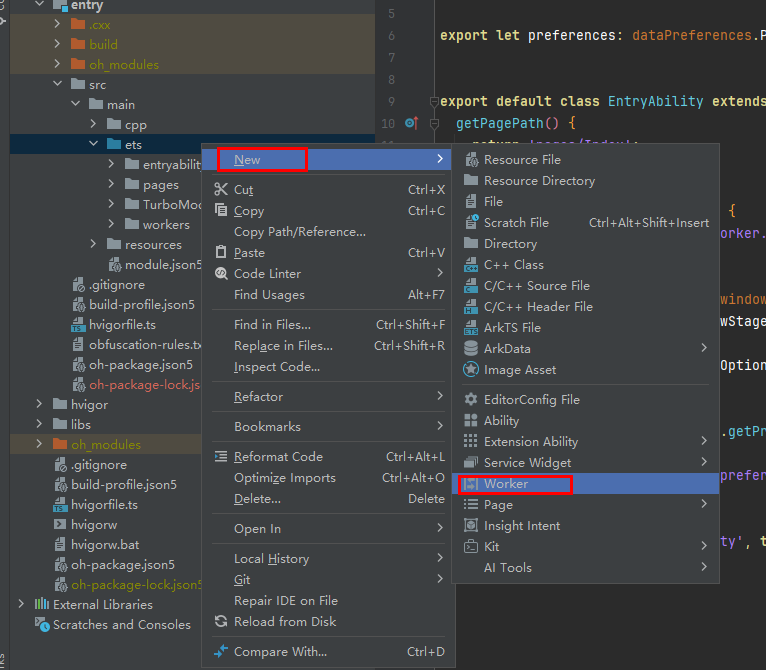Expand the cpp folder
The width and height of the screenshot is (766, 670).
93,124
